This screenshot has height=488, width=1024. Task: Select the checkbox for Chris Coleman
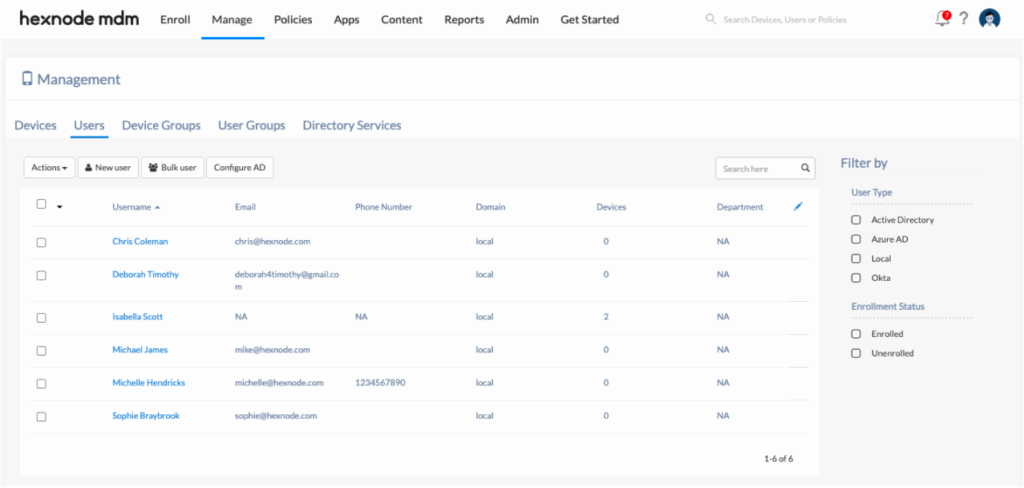point(41,242)
